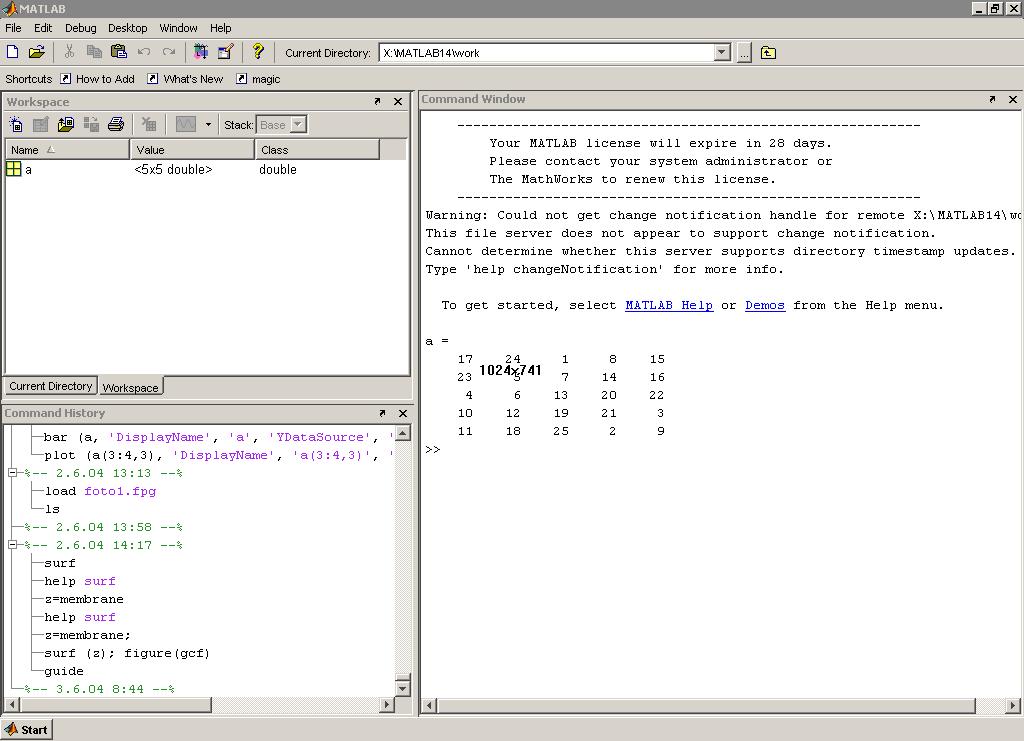
Task: Undock the Command History panel
Action: pos(382,413)
